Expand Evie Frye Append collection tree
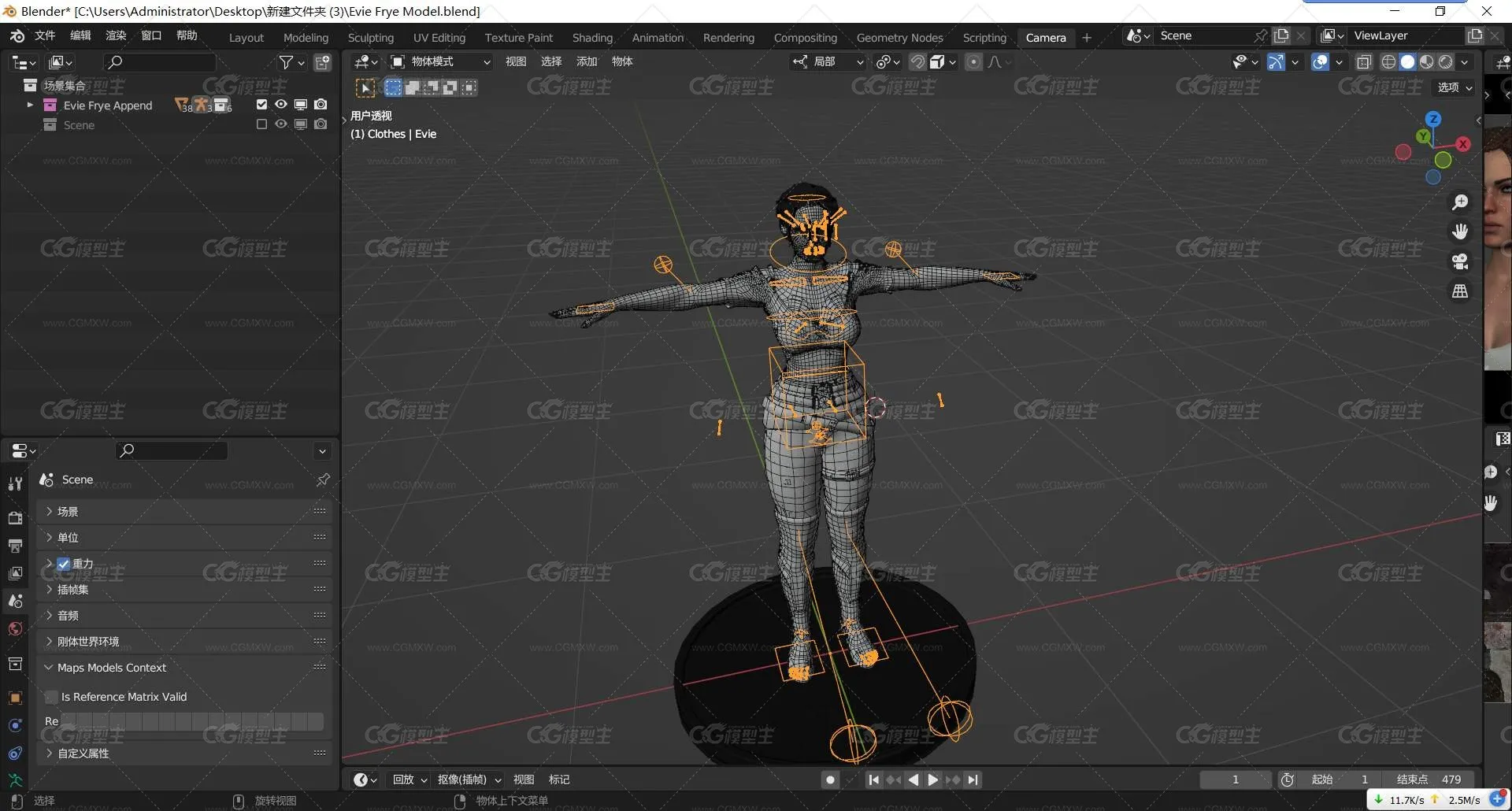The image size is (1512, 811). (x=30, y=105)
